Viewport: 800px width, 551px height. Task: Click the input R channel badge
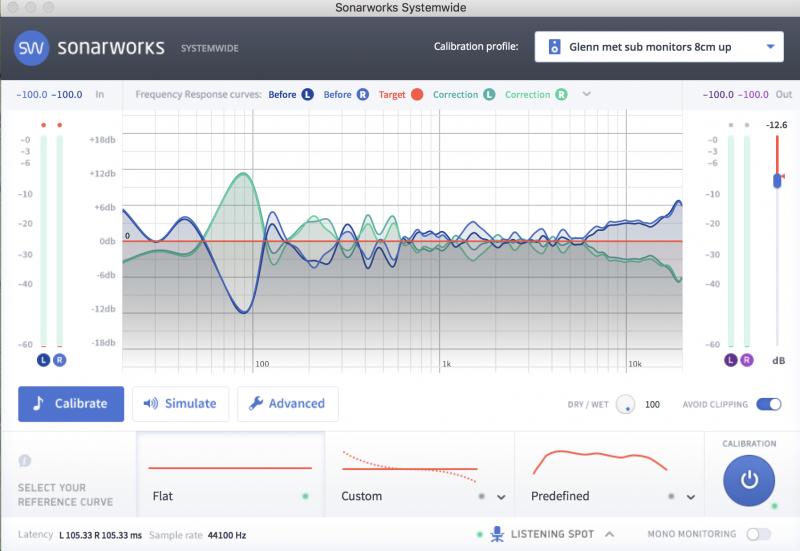(x=60, y=360)
